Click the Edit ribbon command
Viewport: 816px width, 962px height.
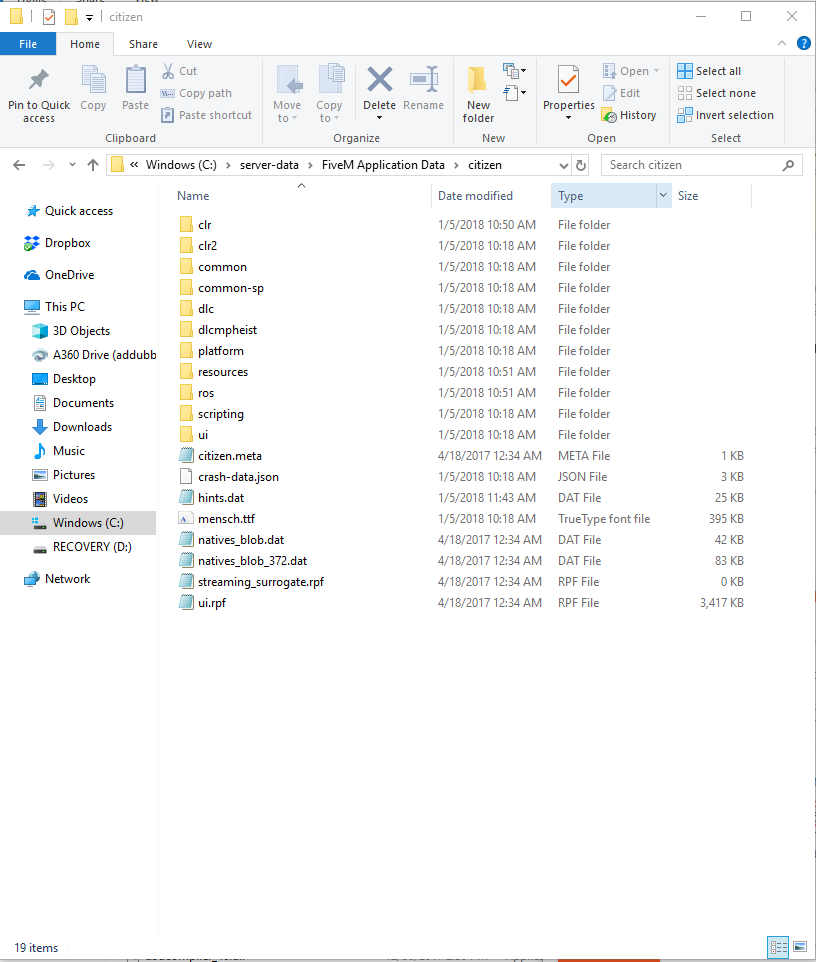click(622, 93)
